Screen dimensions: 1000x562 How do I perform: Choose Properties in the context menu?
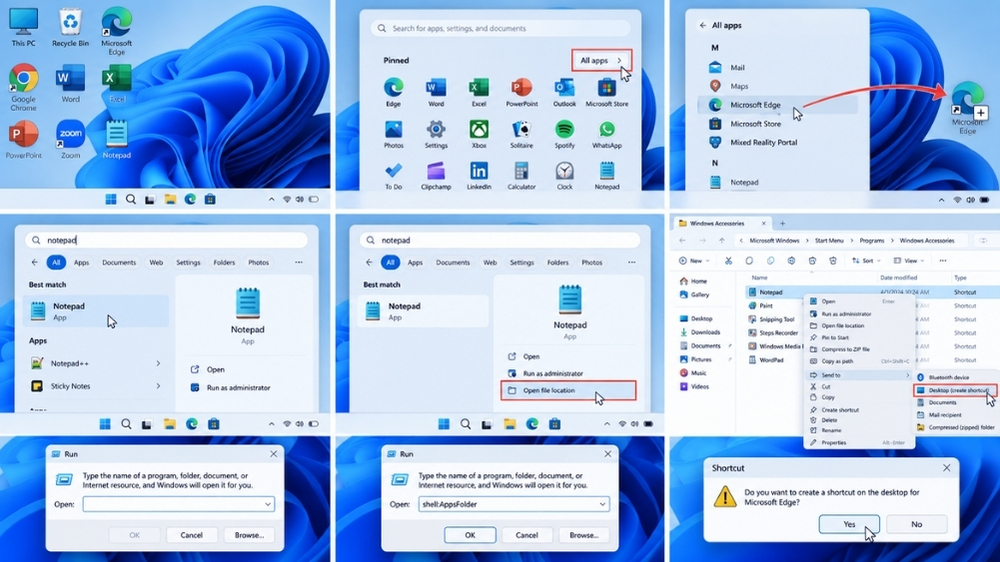tap(858, 442)
